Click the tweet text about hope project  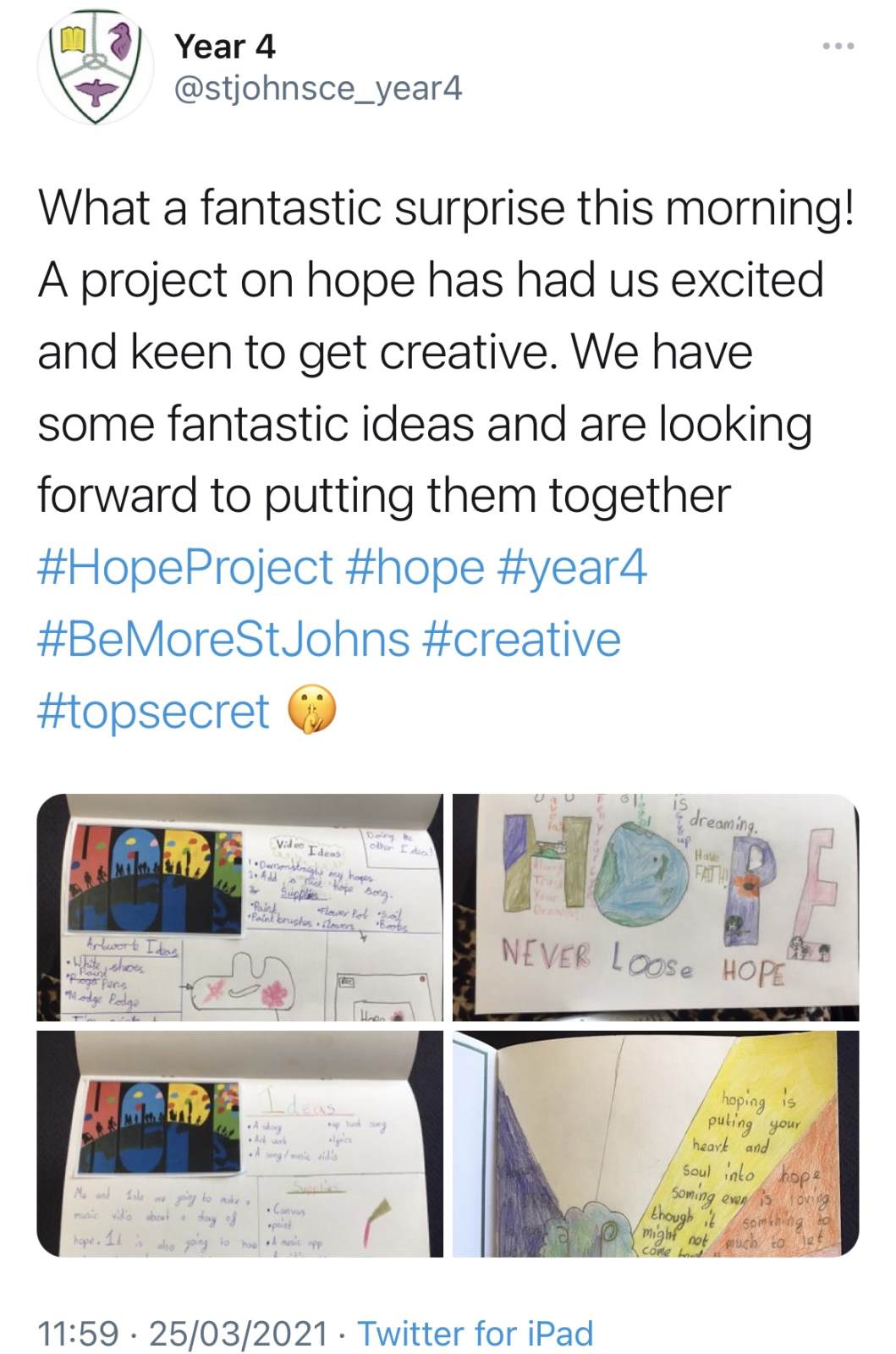[x=446, y=351]
